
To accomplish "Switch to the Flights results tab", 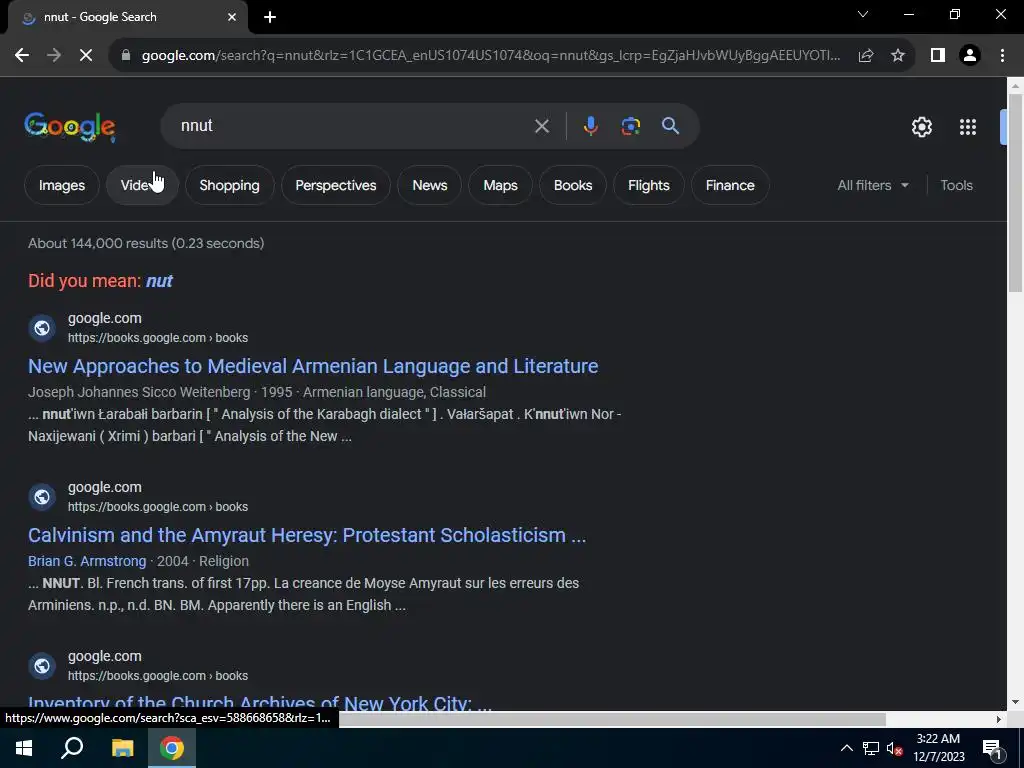I will pyautogui.click(x=648, y=185).
